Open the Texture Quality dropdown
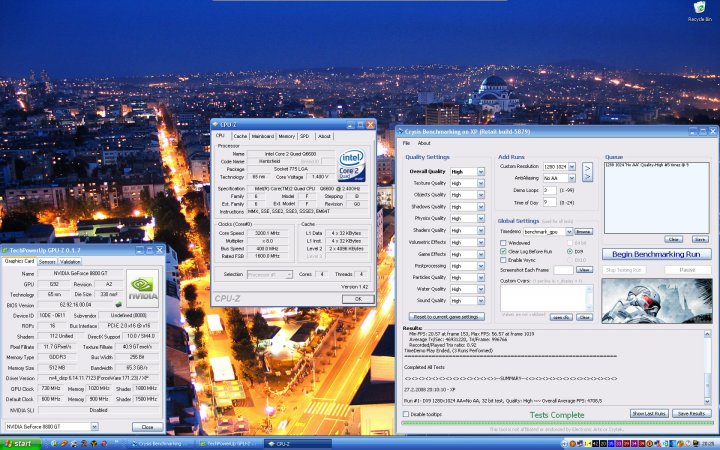This screenshot has width=720, height=450. click(481, 183)
